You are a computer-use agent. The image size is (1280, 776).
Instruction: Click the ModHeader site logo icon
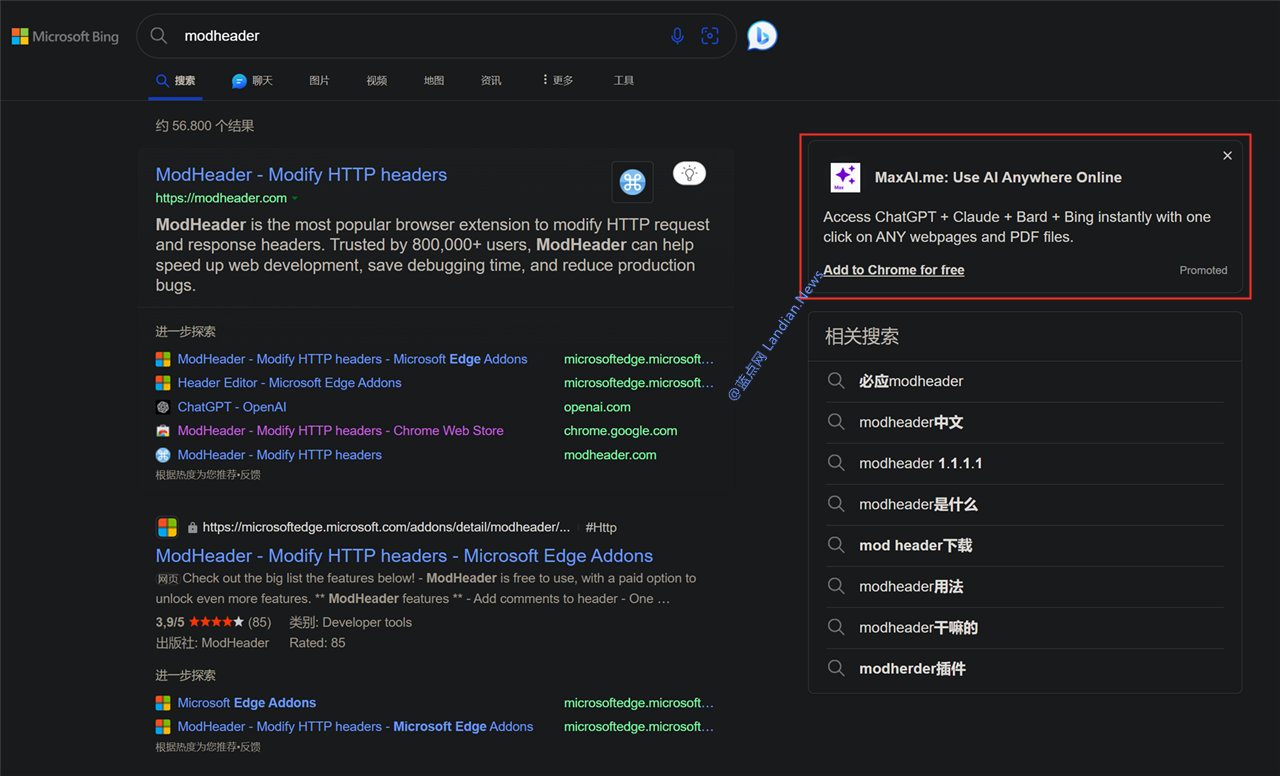[632, 181]
